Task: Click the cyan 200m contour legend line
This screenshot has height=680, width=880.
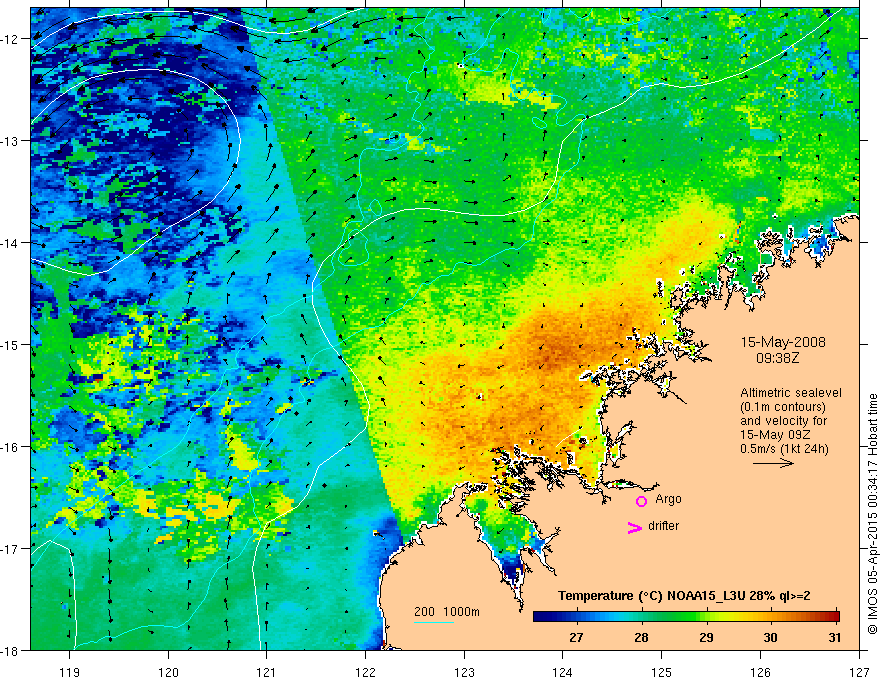Action: click(x=433, y=622)
